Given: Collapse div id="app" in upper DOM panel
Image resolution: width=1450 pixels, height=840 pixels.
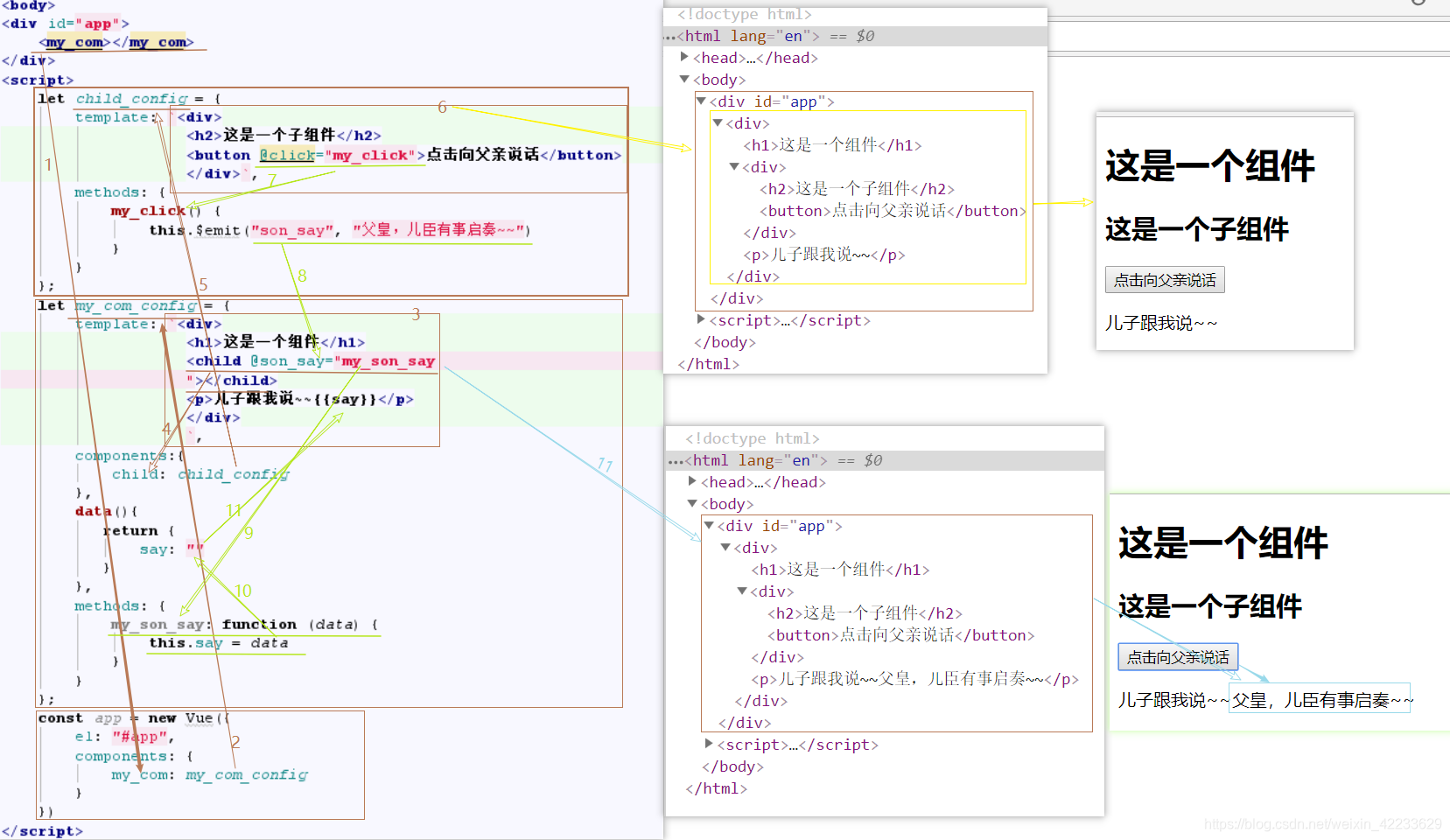Looking at the screenshot, I should click(x=701, y=101).
